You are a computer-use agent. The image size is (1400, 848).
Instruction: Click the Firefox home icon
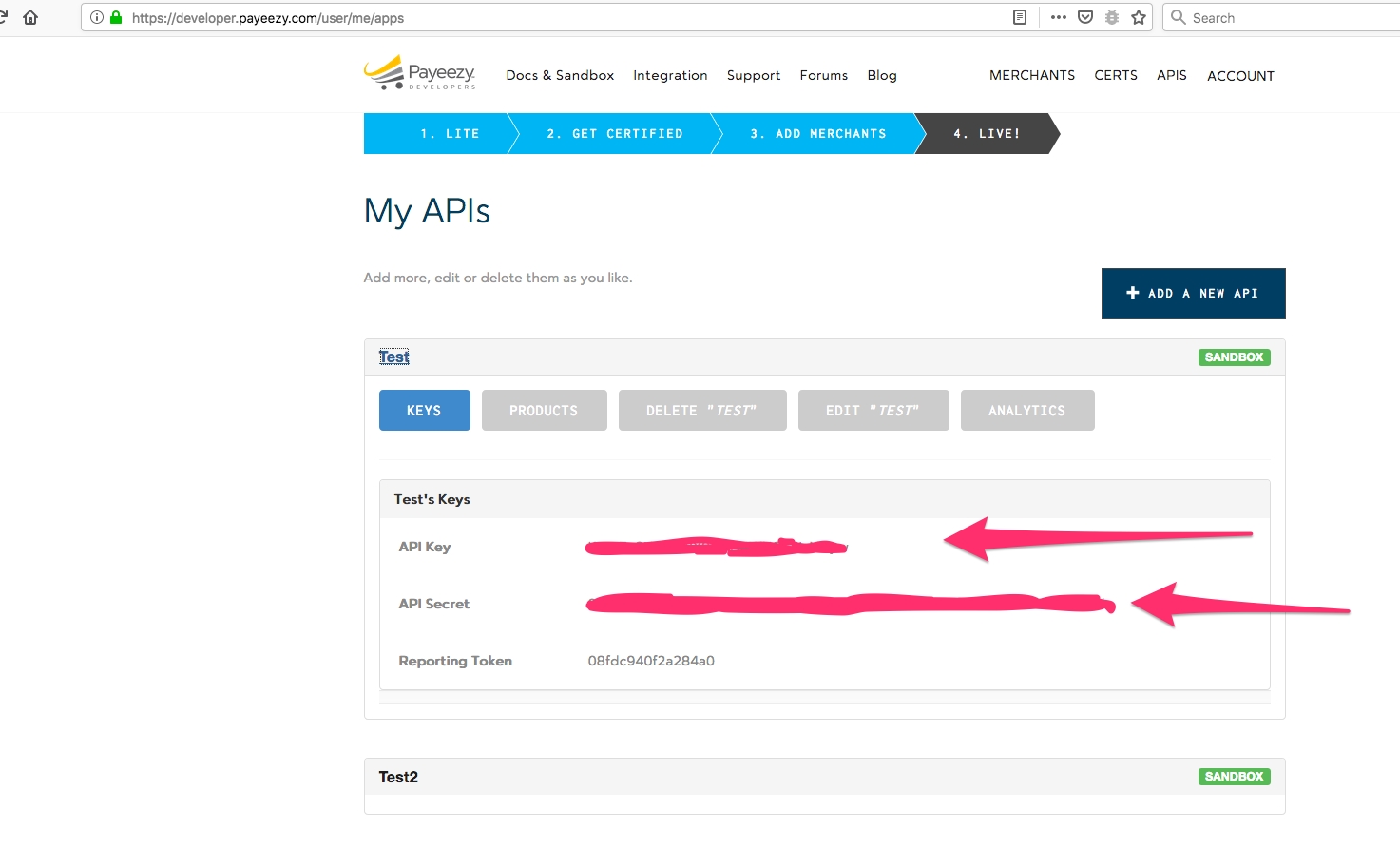(30, 17)
